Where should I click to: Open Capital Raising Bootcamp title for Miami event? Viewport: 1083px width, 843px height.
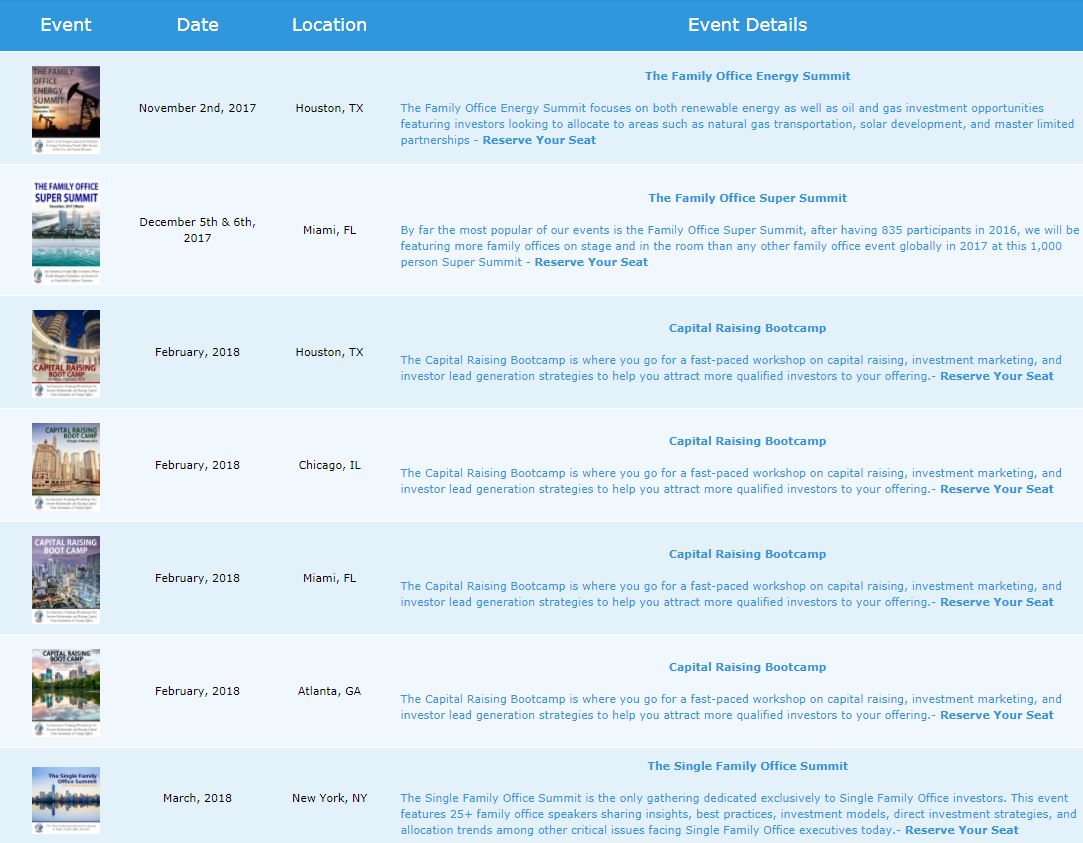point(747,554)
